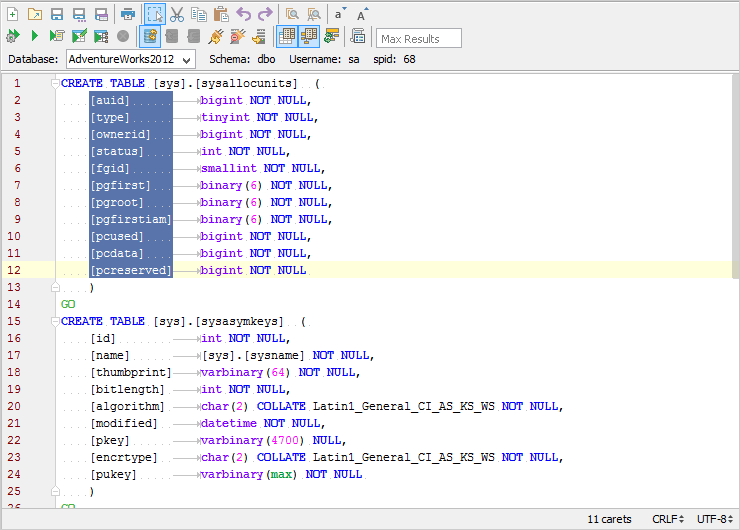Screen dimensions: 740x530
Task: Click the Max Results input field
Action: coord(419,38)
